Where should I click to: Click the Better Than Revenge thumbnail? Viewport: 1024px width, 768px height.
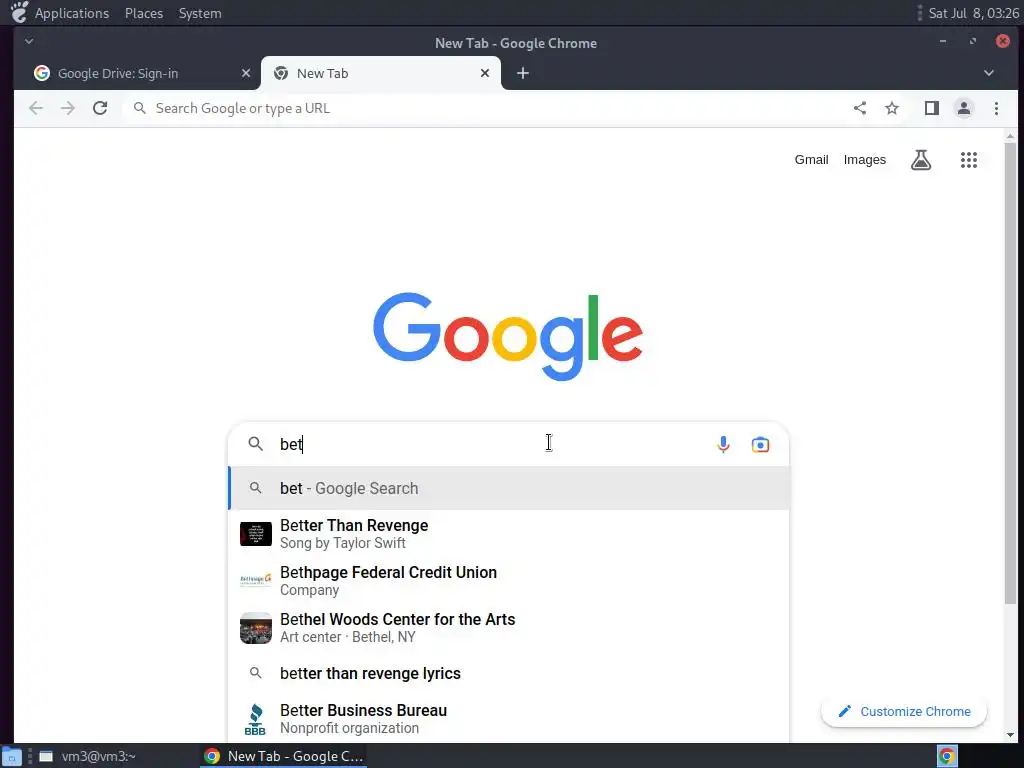click(x=256, y=534)
